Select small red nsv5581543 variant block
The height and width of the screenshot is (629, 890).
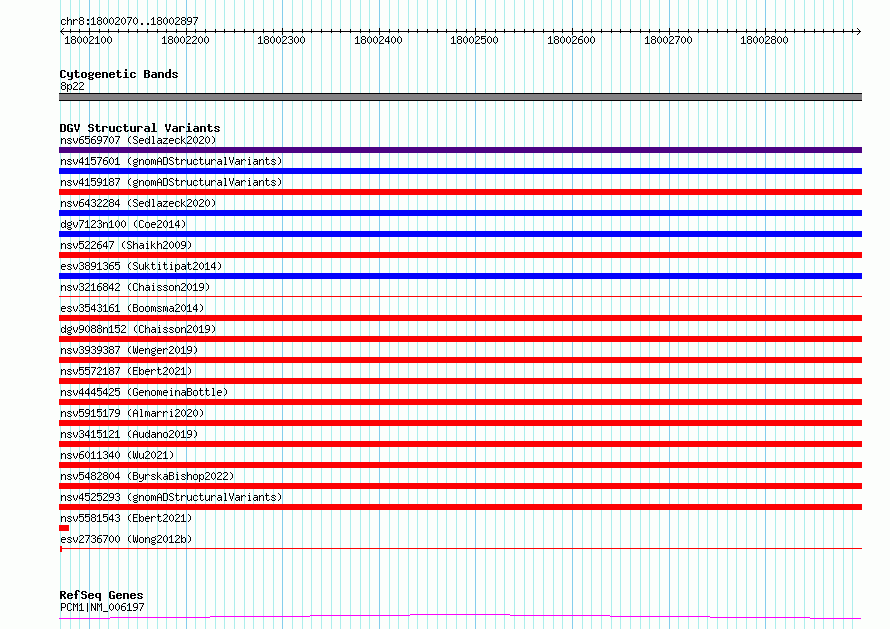(x=64, y=528)
